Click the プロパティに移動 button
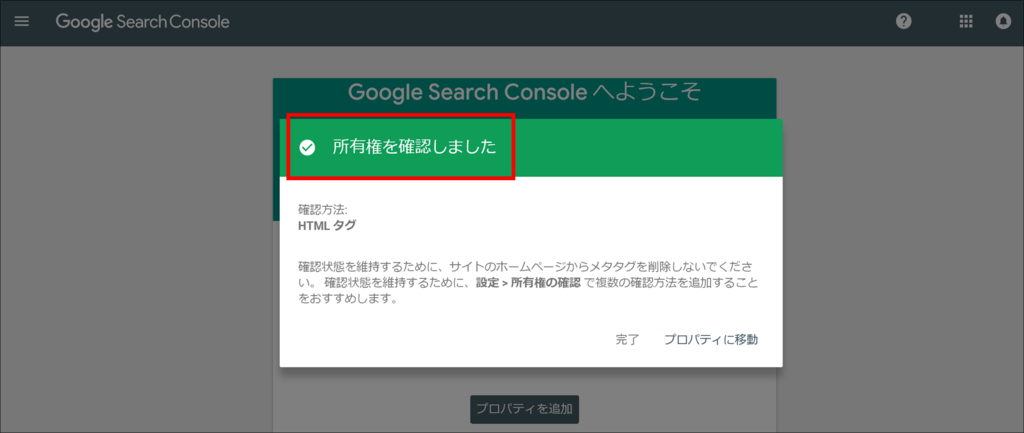The height and width of the screenshot is (433, 1024). tap(711, 340)
